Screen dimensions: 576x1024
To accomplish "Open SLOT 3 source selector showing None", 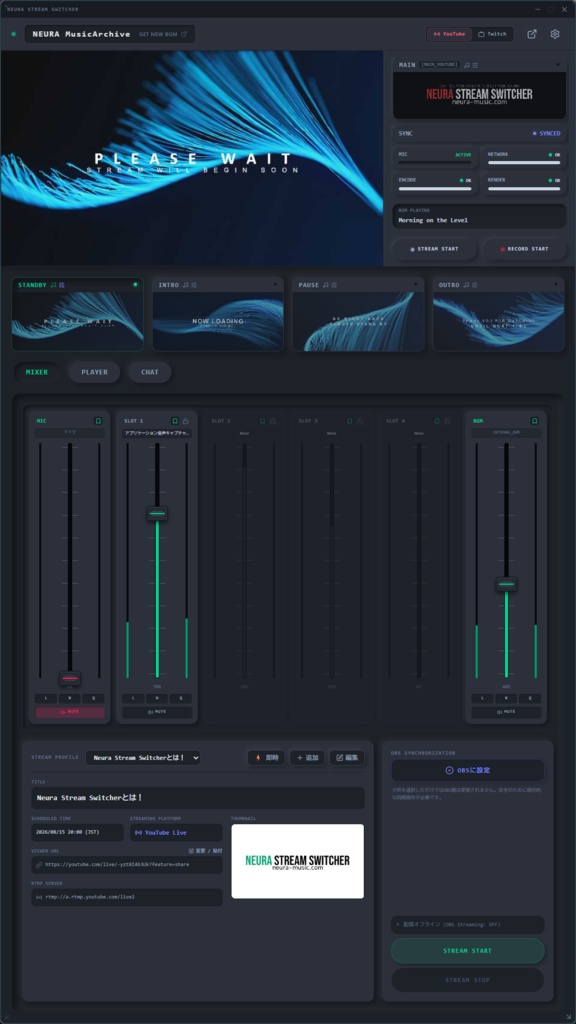I will point(331,433).
